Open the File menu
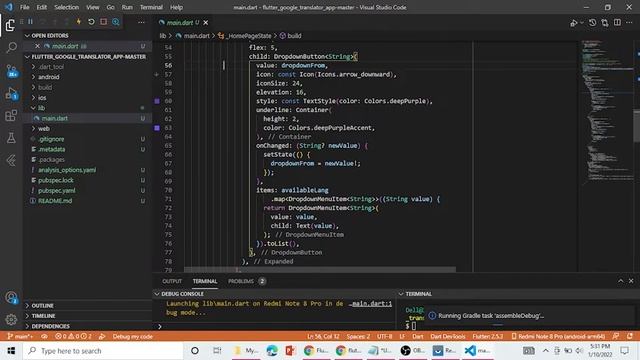 click(25, 7)
